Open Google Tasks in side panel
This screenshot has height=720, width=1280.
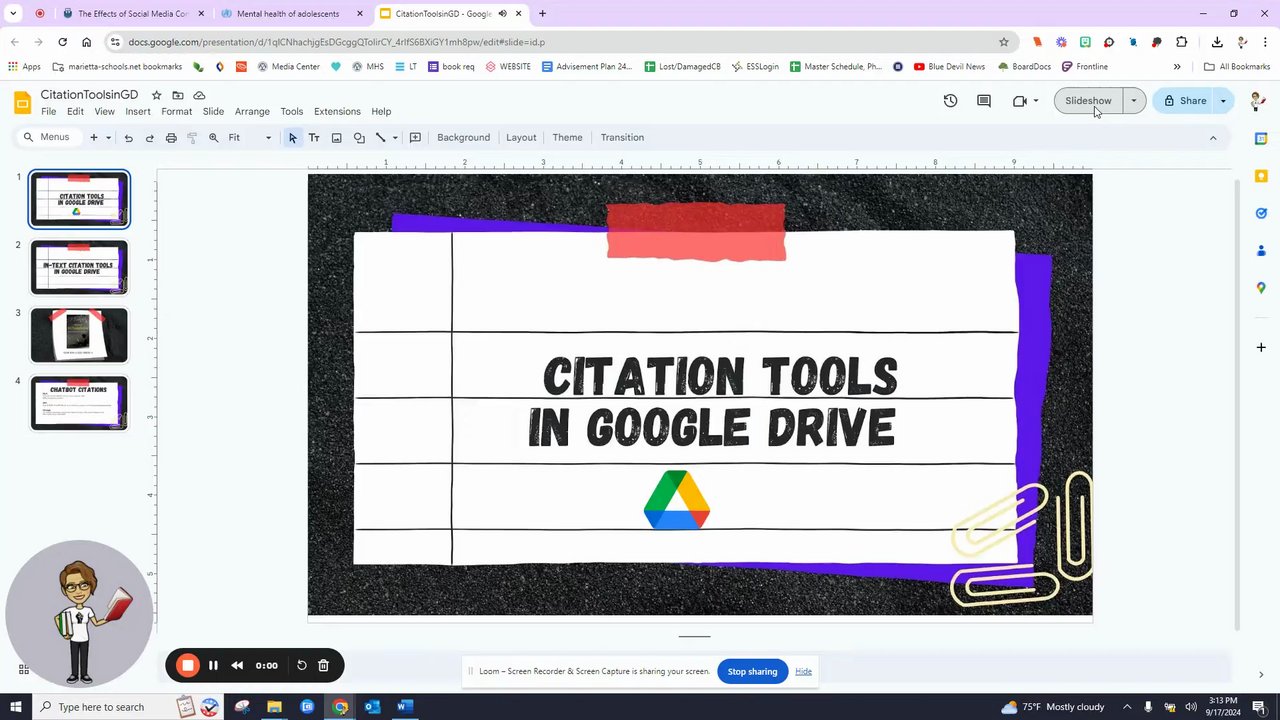point(1261,213)
